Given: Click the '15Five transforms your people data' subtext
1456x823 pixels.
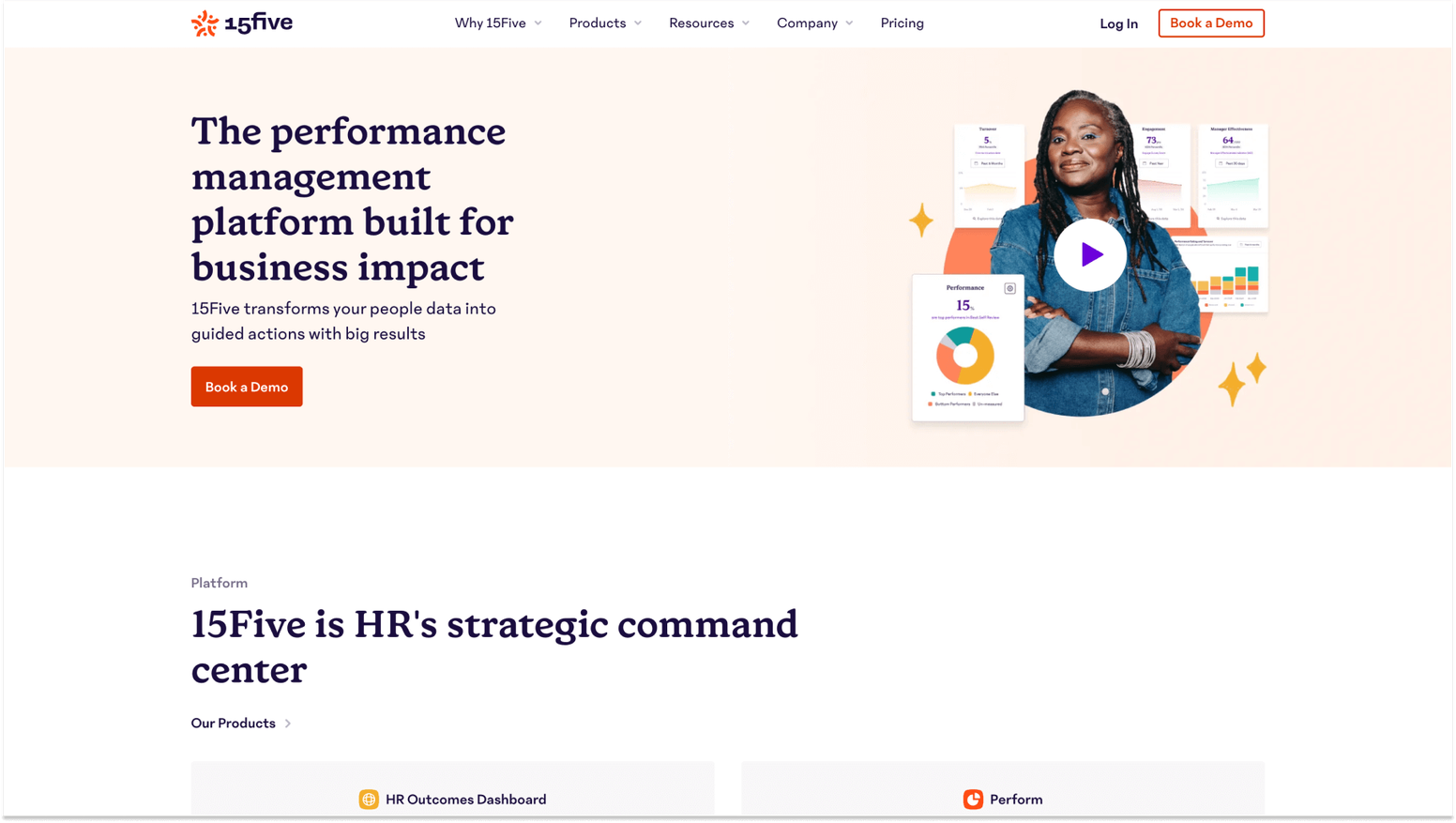Looking at the screenshot, I should 343,321.
